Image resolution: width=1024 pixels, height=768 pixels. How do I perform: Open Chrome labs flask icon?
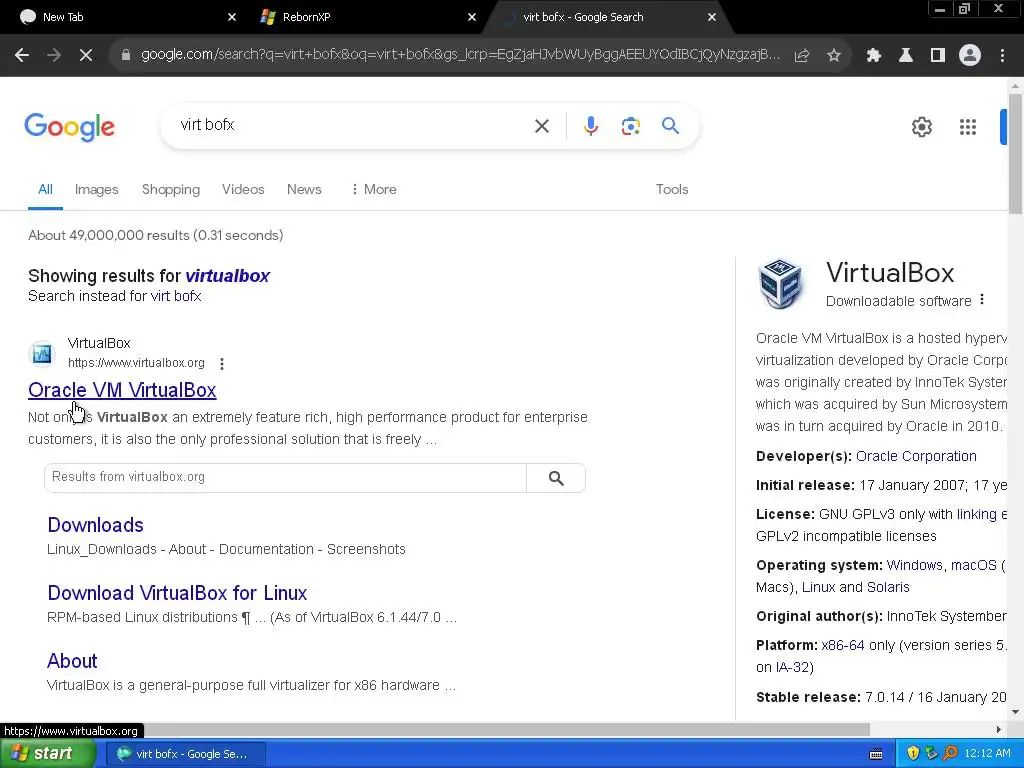906,56
